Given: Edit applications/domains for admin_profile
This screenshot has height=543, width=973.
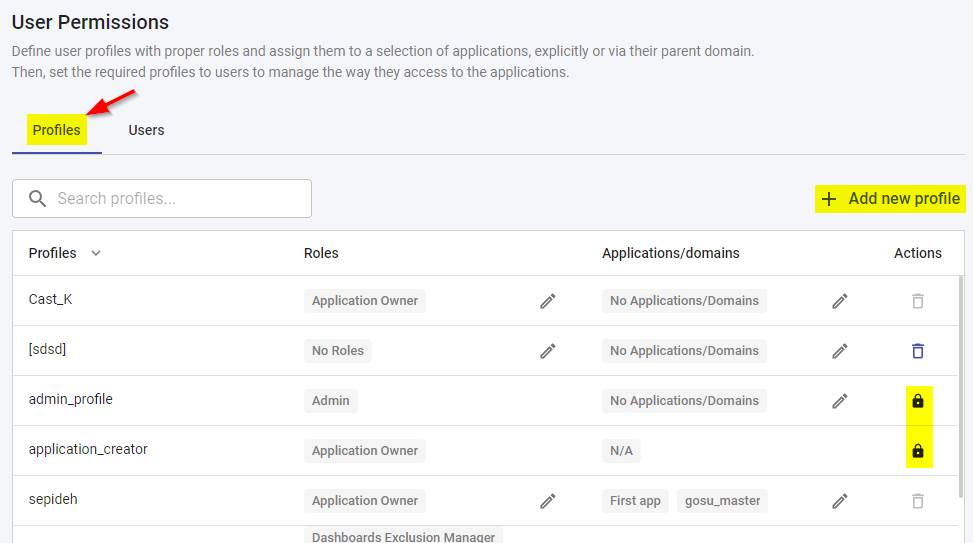Looking at the screenshot, I should pos(840,401).
